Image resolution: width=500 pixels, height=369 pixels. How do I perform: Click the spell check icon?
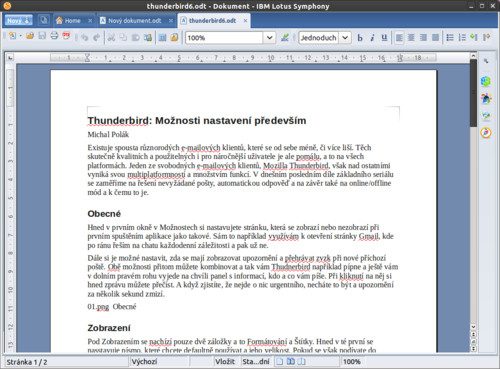(285, 37)
